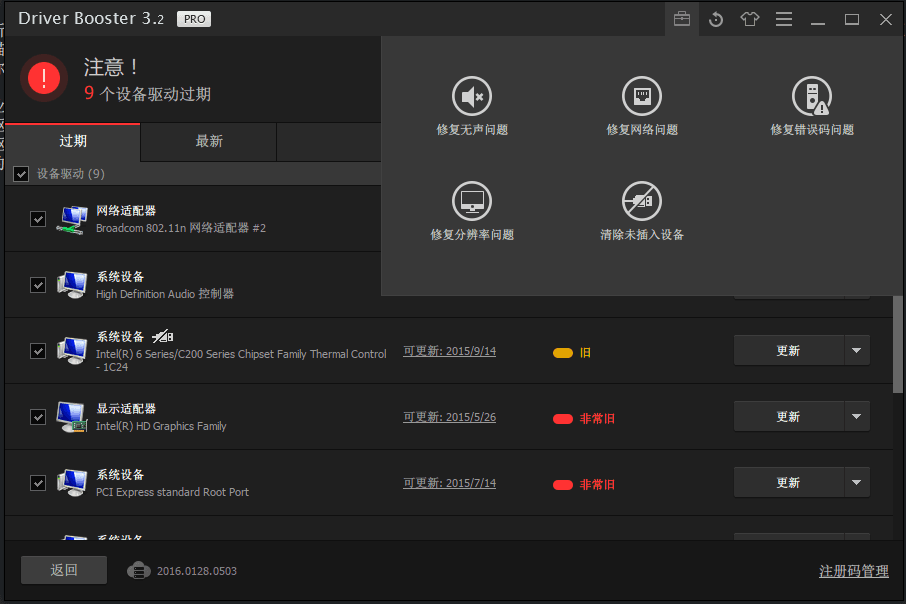Click the clean unplugged devices tool (清除未插入设备)
The height and width of the screenshot is (604, 906).
point(642,212)
